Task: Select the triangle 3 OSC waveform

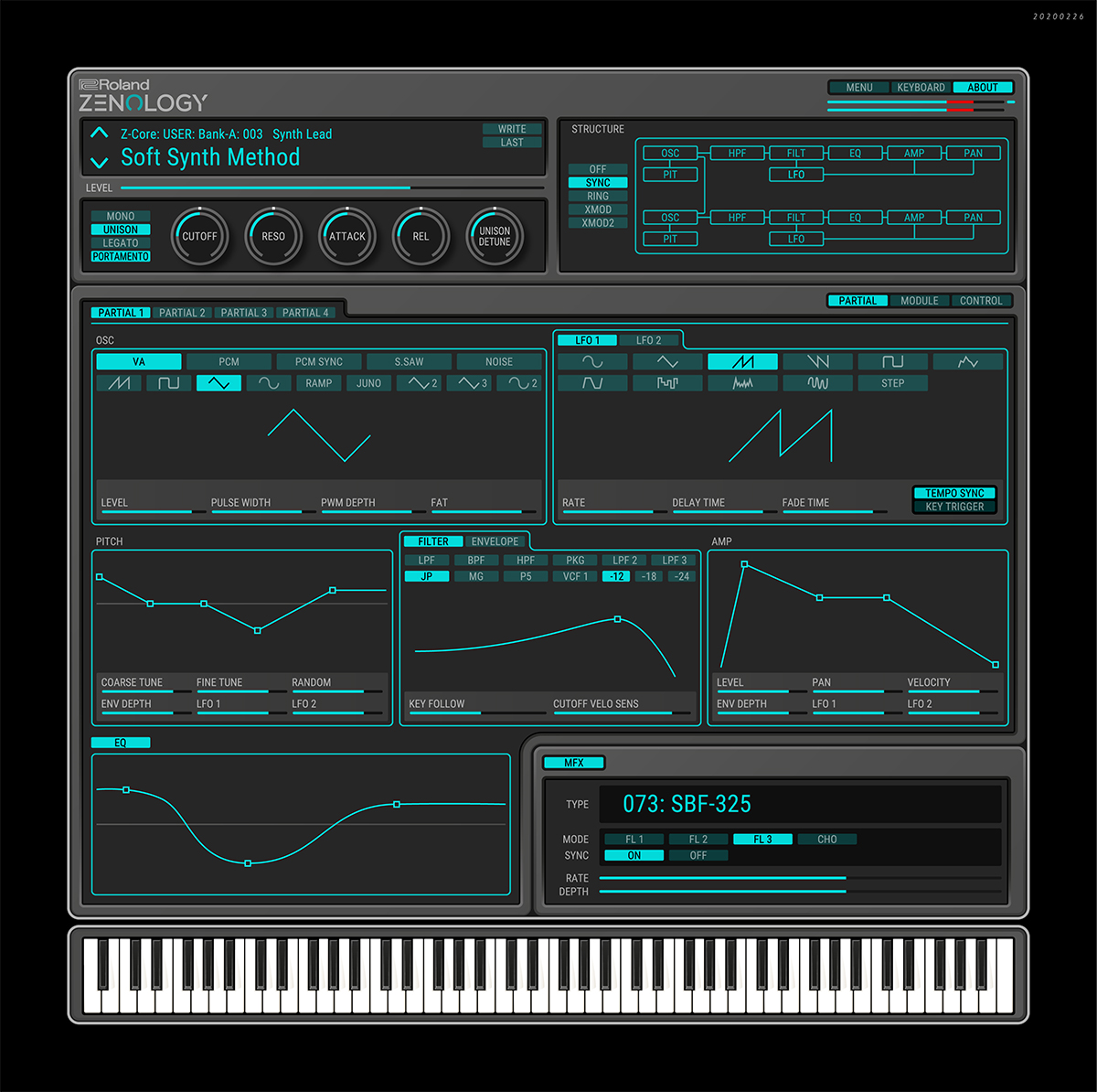Action: coord(470,383)
